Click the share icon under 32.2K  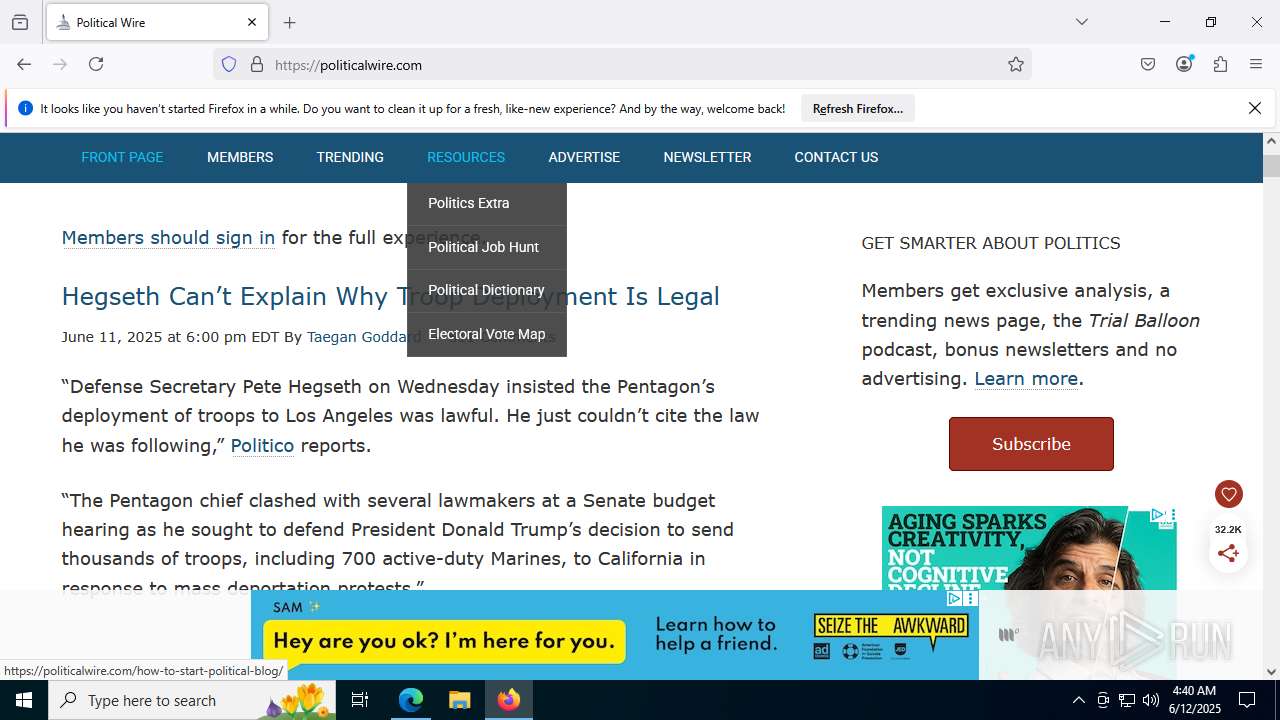[1228, 553]
